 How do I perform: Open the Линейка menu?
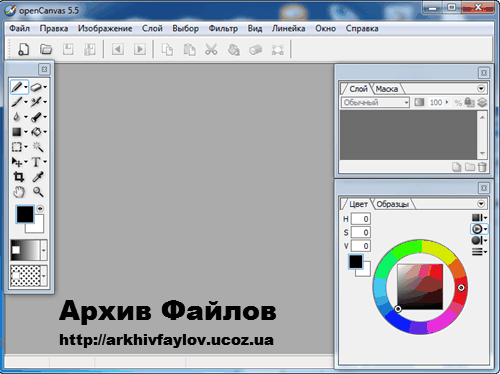tap(288, 29)
